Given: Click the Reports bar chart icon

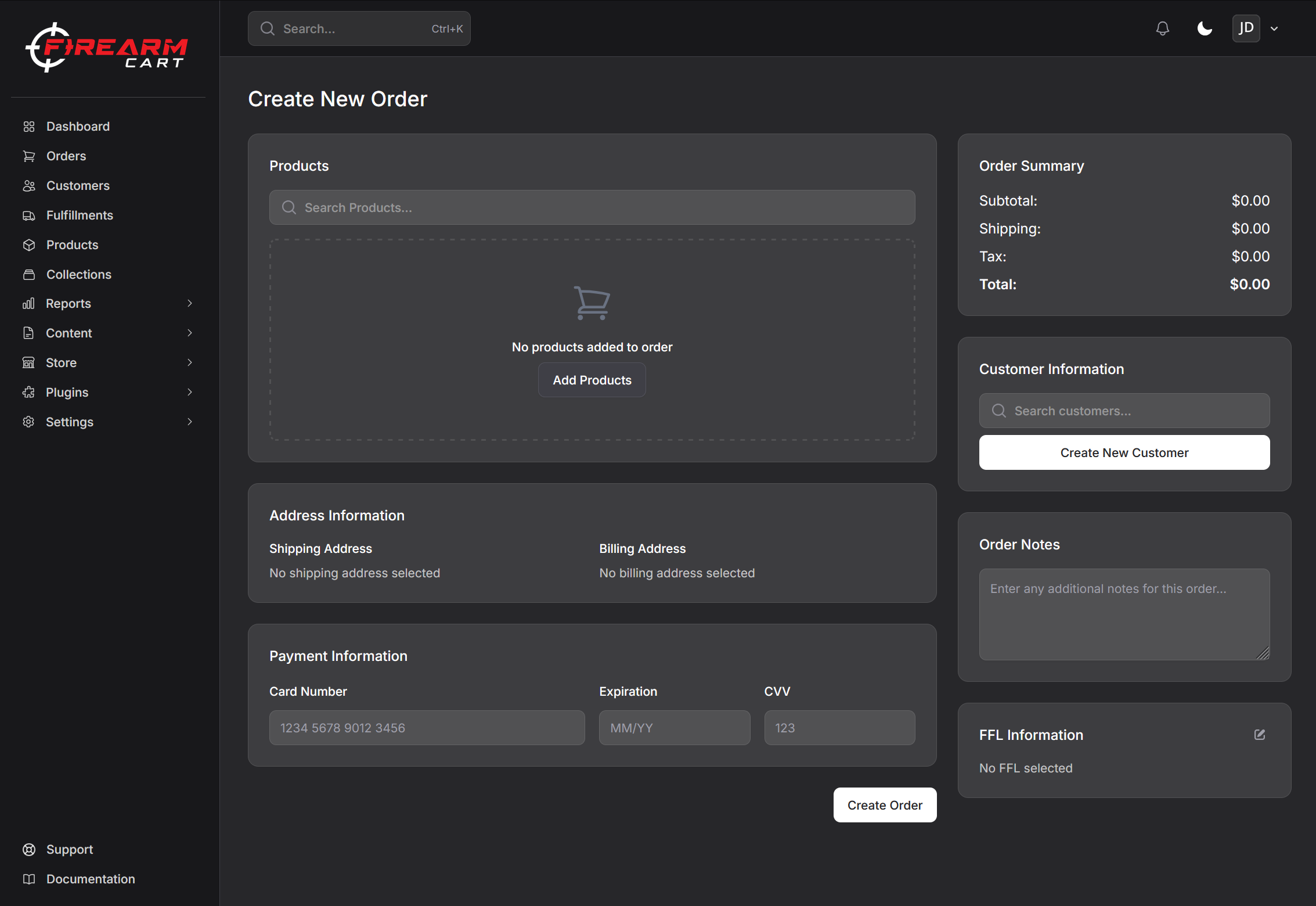Looking at the screenshot, I should pos(28,304).
